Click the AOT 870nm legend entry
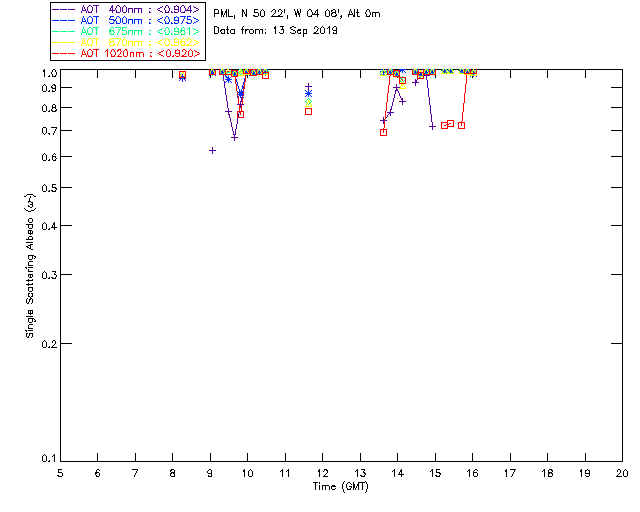The width and height of the screenshot is (640, 512). tap(126, 42)
